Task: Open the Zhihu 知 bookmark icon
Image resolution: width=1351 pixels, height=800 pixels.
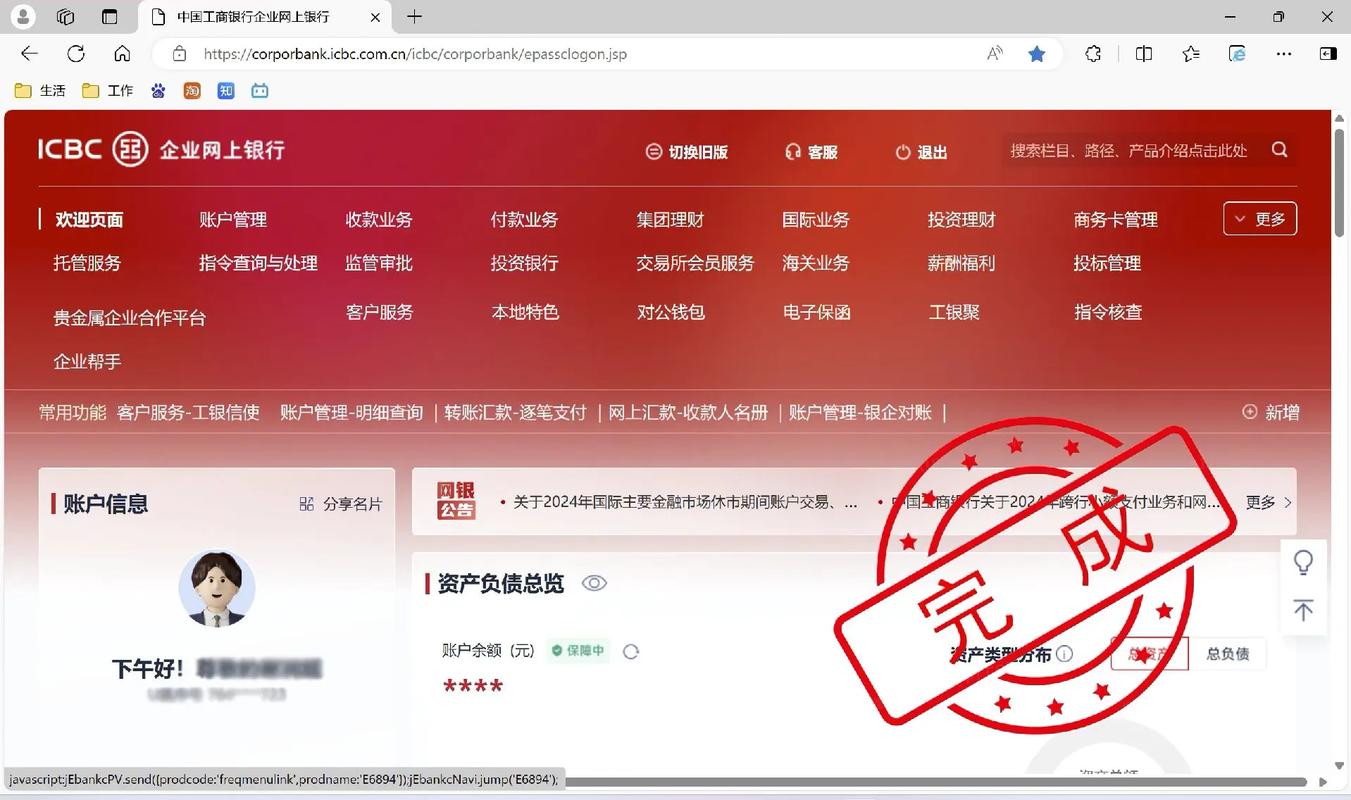Action: [226, 90]
